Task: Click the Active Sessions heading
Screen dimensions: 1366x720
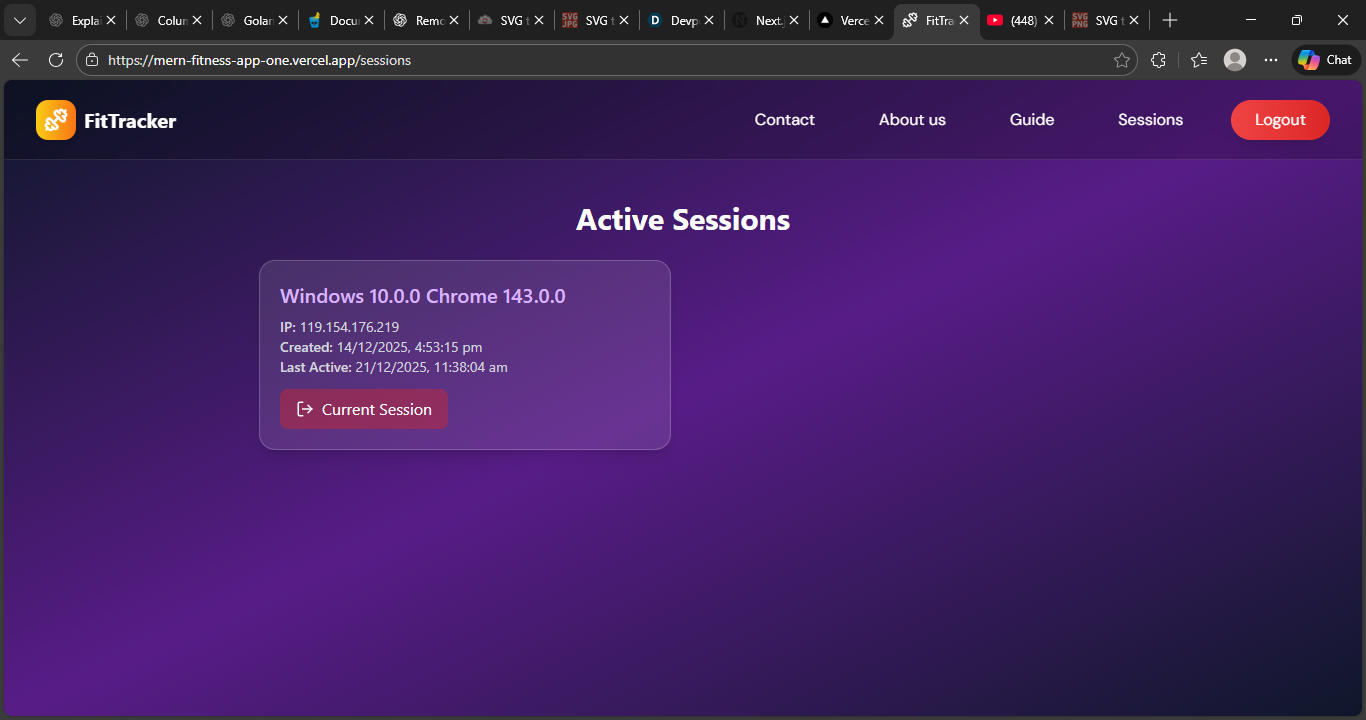Action: (x=683, y=220)
